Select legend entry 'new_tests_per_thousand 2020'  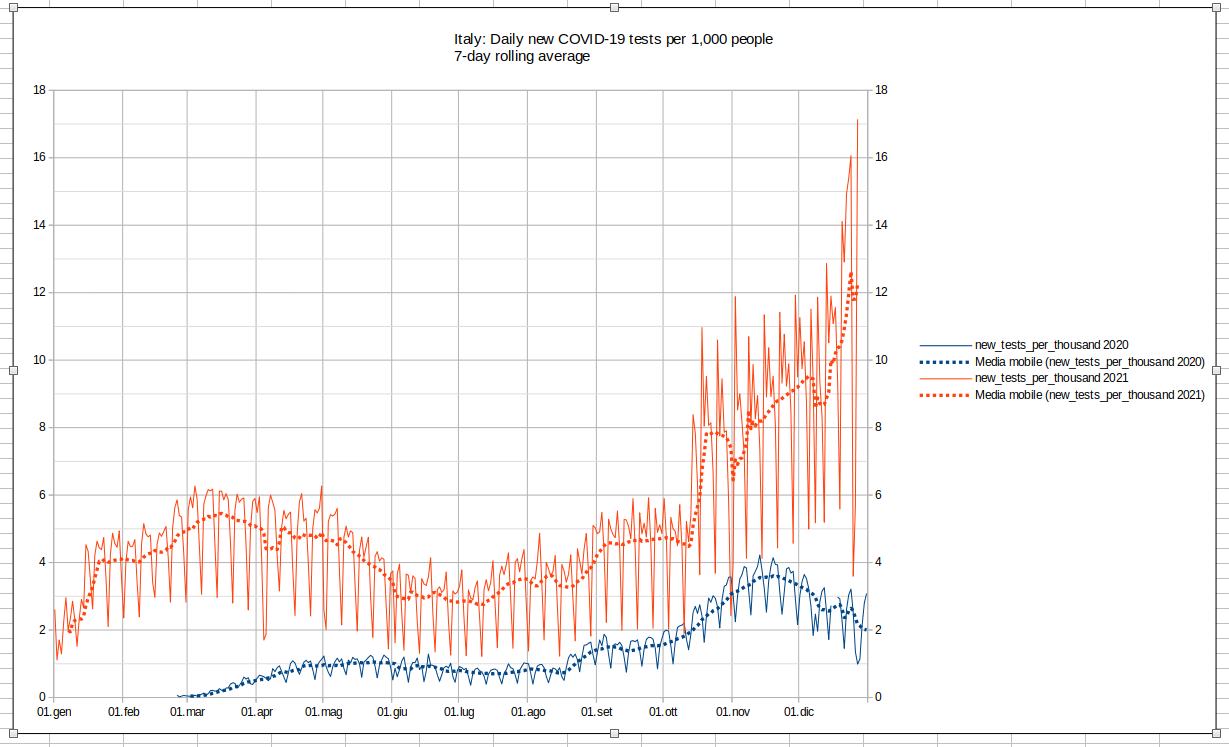pos(1051,345)
